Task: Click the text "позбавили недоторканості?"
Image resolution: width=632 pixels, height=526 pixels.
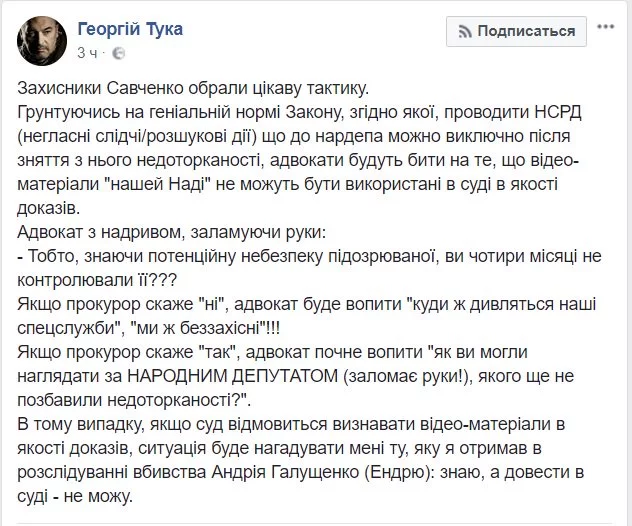Action: coord(129,400)
